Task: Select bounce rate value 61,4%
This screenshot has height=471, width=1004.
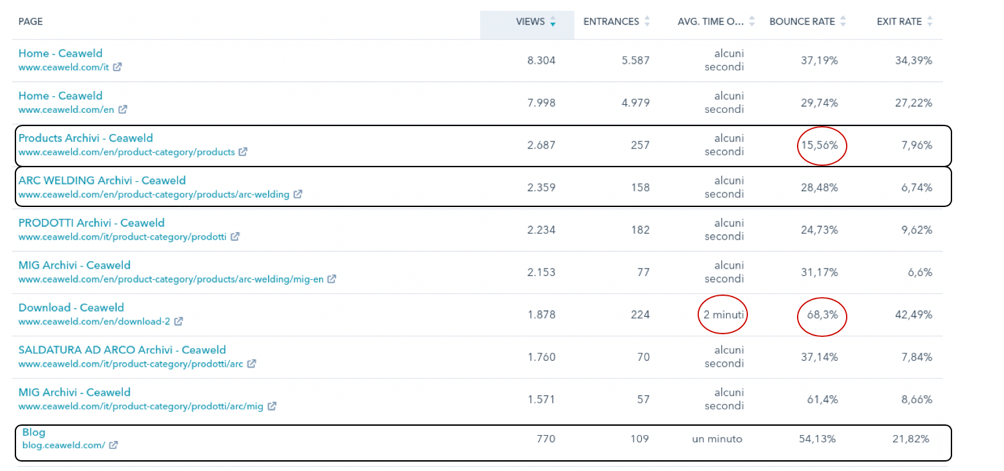Action: [x=822, y=399]
